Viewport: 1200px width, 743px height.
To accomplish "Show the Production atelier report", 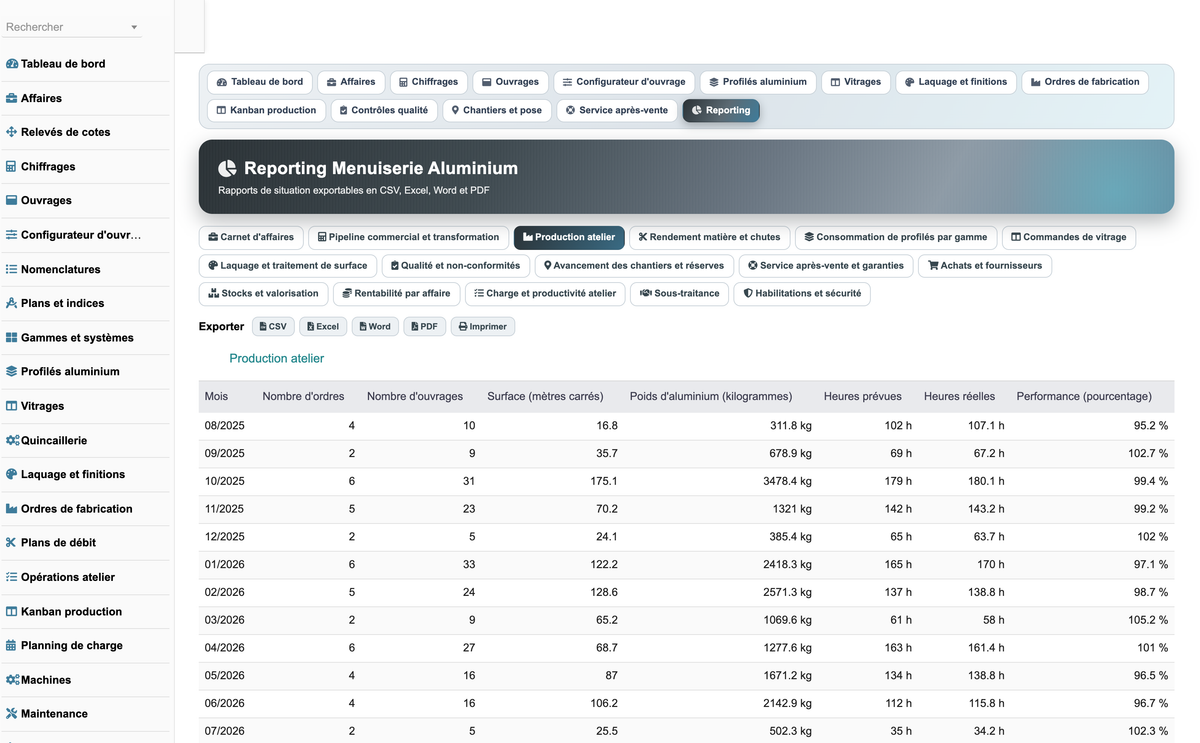I will pyautogui.click(x=569, y=237).
